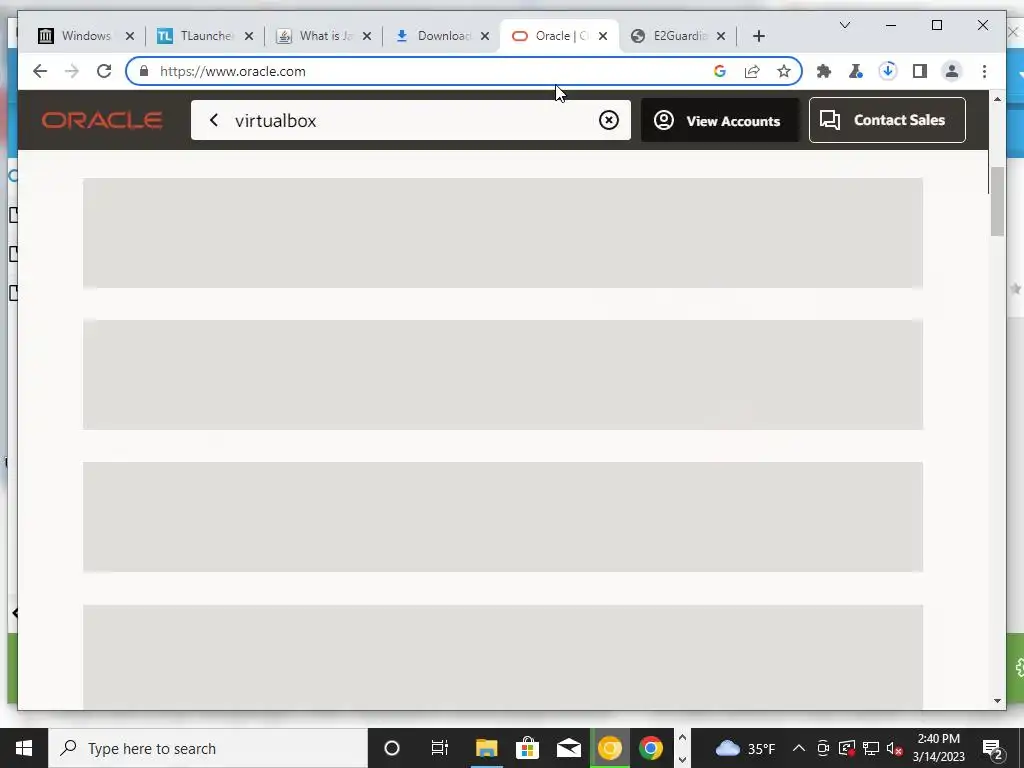This screenshot has height=768, width=1024.
Task: Click the Chrome icon on taskbar
Action: point(650,748)
